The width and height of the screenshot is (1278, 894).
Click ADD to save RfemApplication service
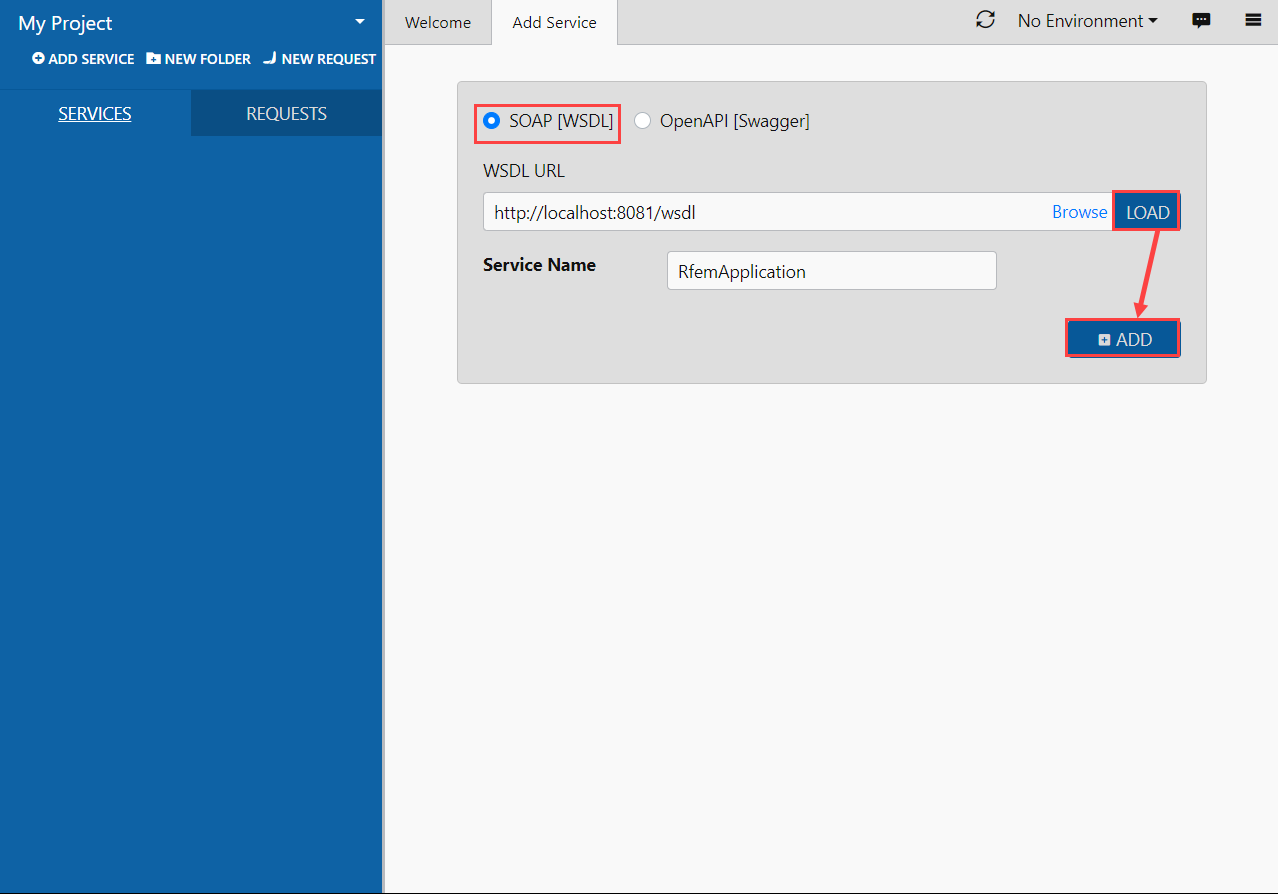1122,338
